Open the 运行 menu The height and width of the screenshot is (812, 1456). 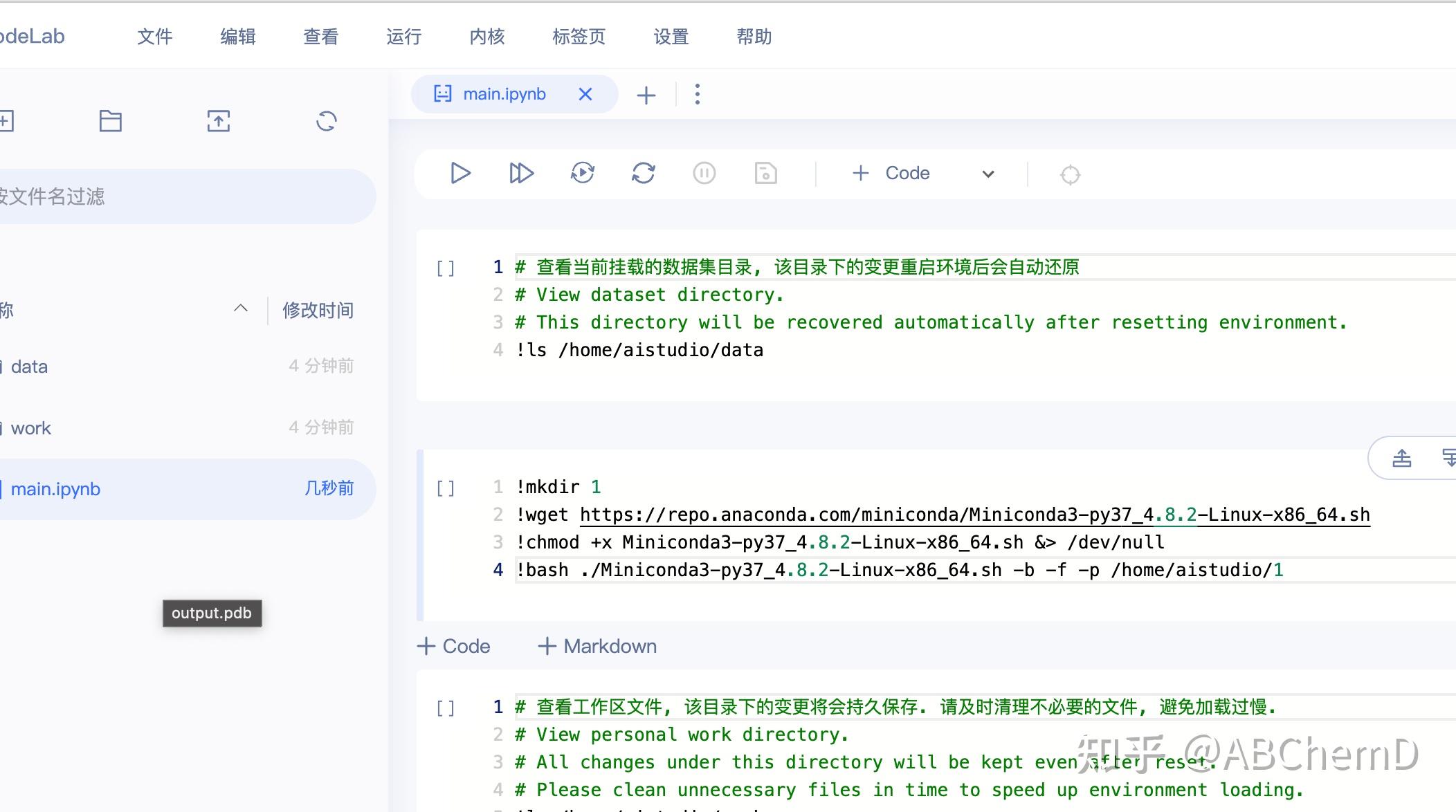404,37
